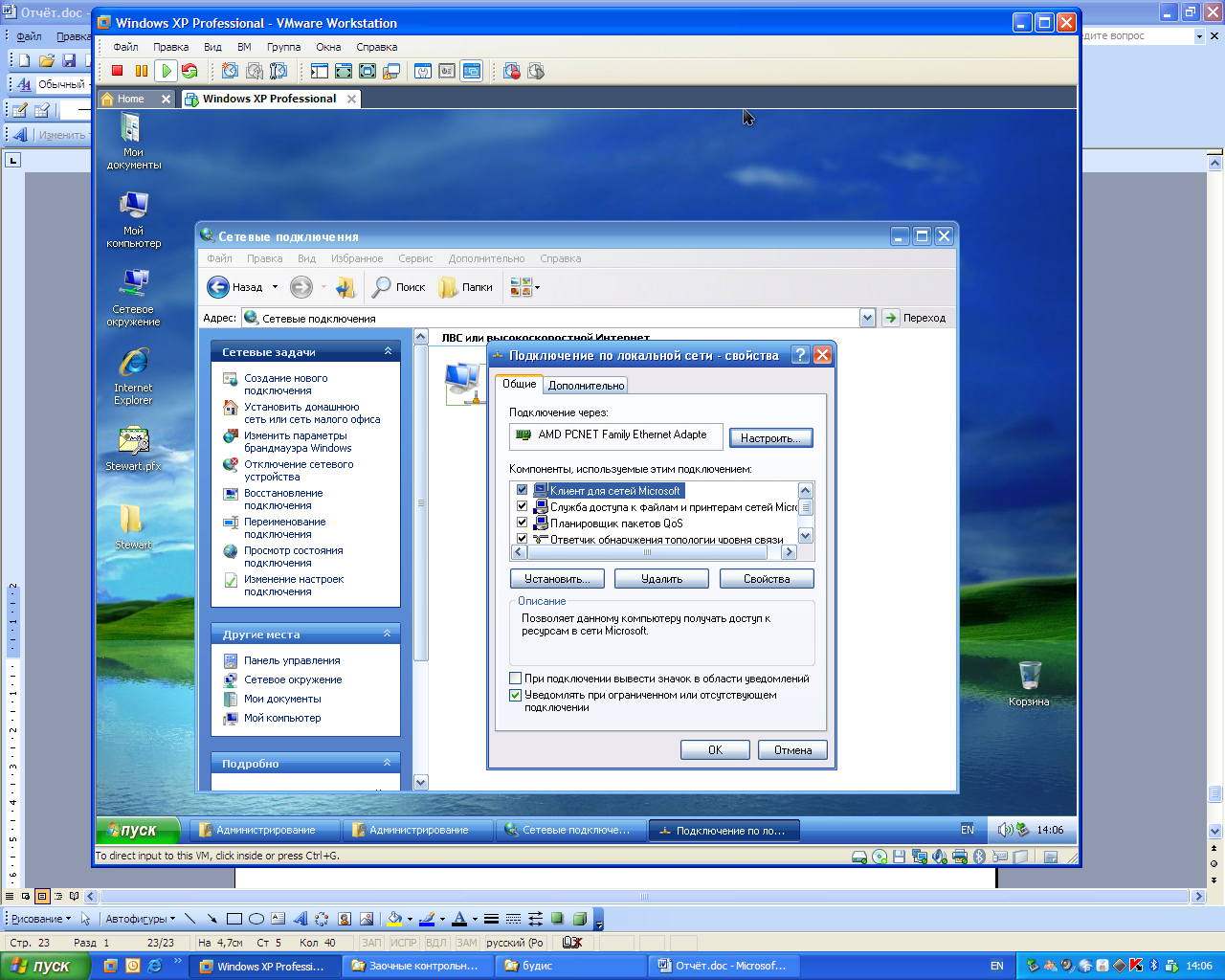Insert WordArt from Word drawing toolbar
The width and height of the screenshot is (1225, 980).
[x=300, y=919]
